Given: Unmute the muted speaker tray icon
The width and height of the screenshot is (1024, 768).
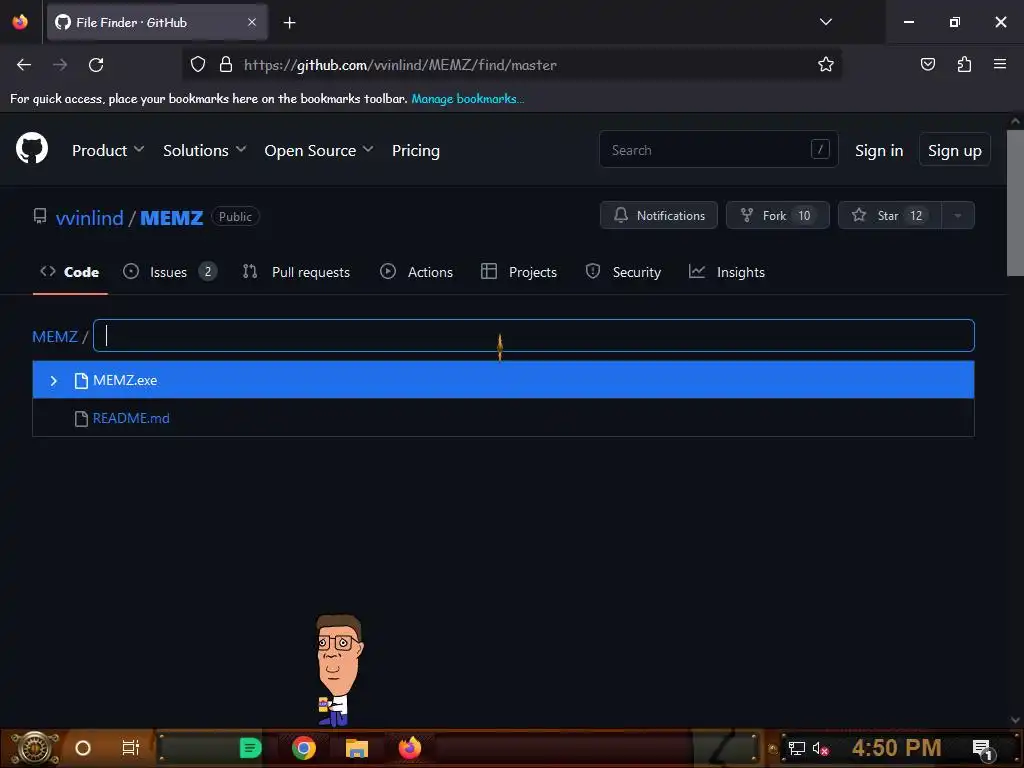Looking at the screenshot, I should tap(820, 748).
